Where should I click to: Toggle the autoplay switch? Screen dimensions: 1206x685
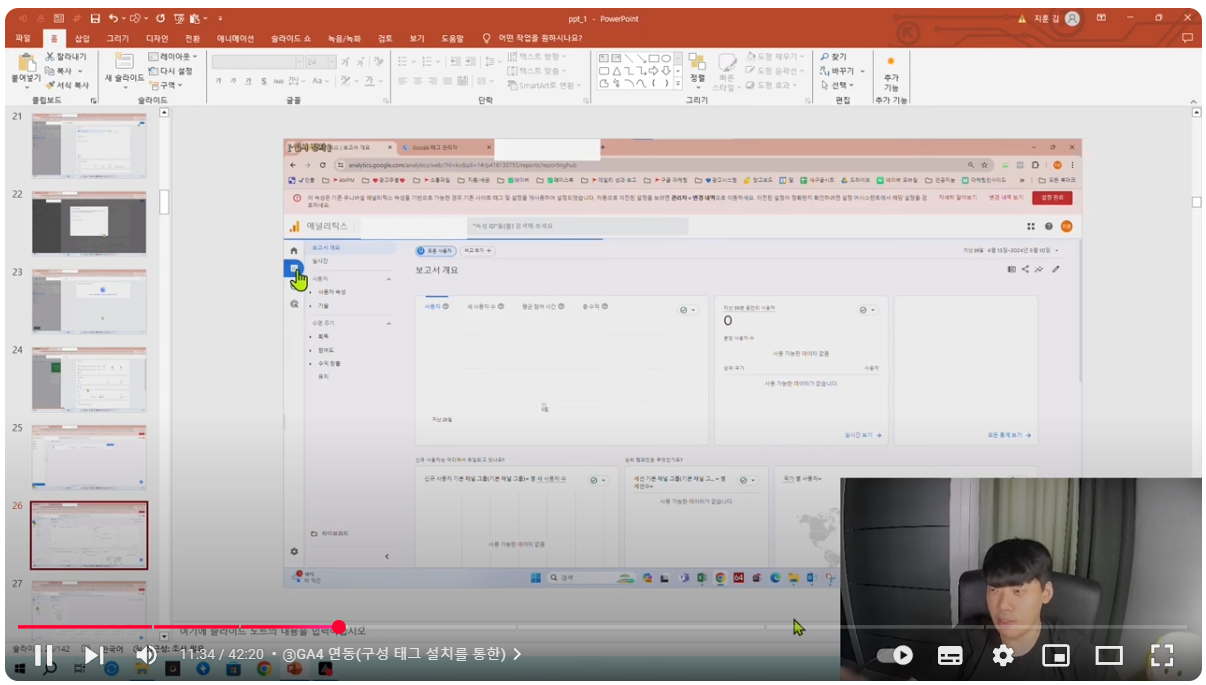point(895,656)
